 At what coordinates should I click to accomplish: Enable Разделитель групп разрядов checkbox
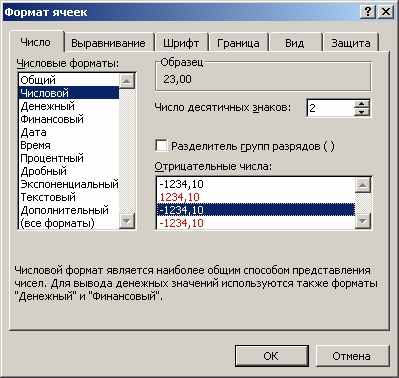click(x=161, y=146)
